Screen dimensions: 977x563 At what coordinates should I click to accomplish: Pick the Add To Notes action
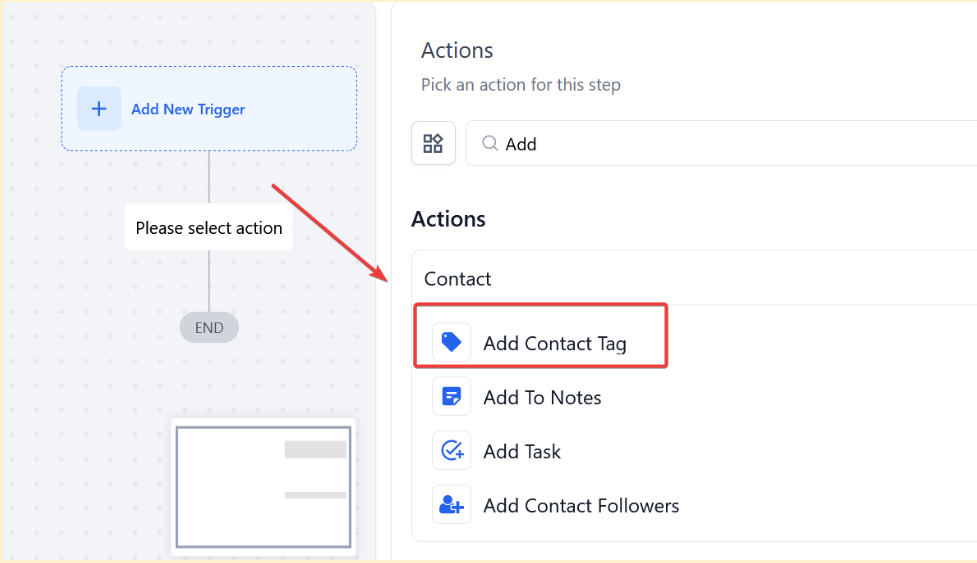[542, 397]
